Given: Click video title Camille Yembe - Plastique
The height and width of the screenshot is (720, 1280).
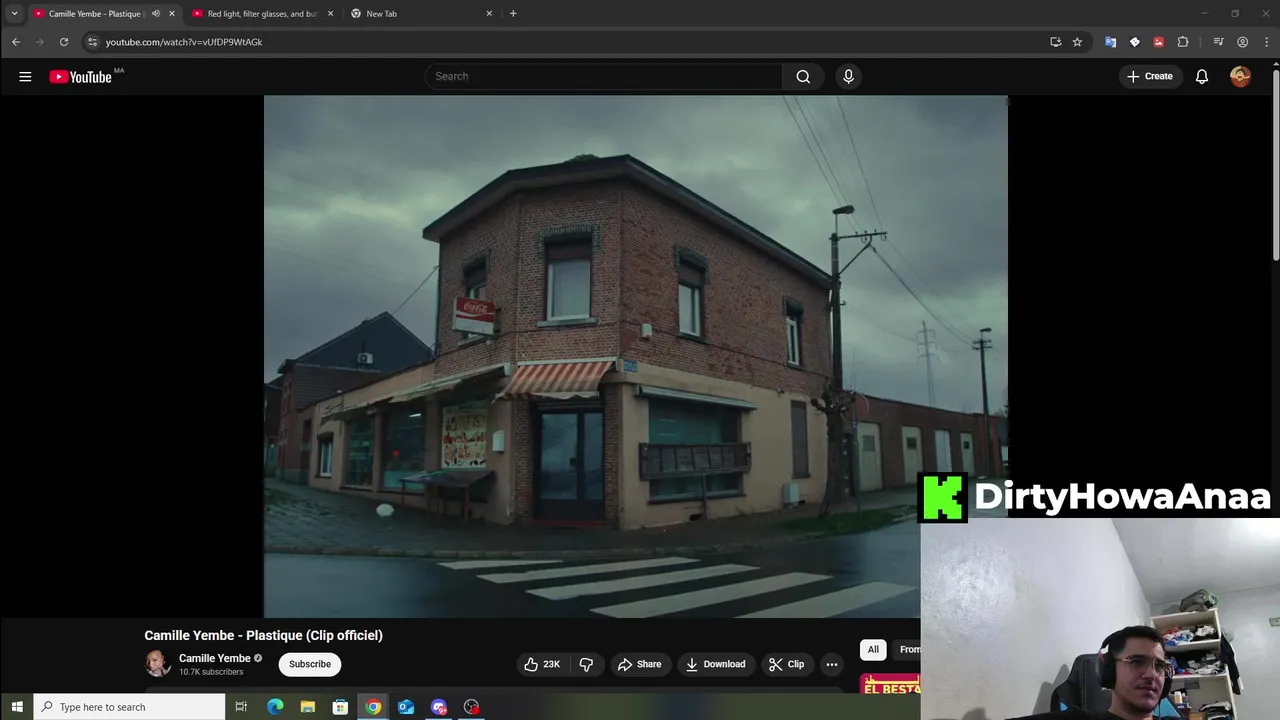Looking at the screenshot, I should tap(263, 635).
